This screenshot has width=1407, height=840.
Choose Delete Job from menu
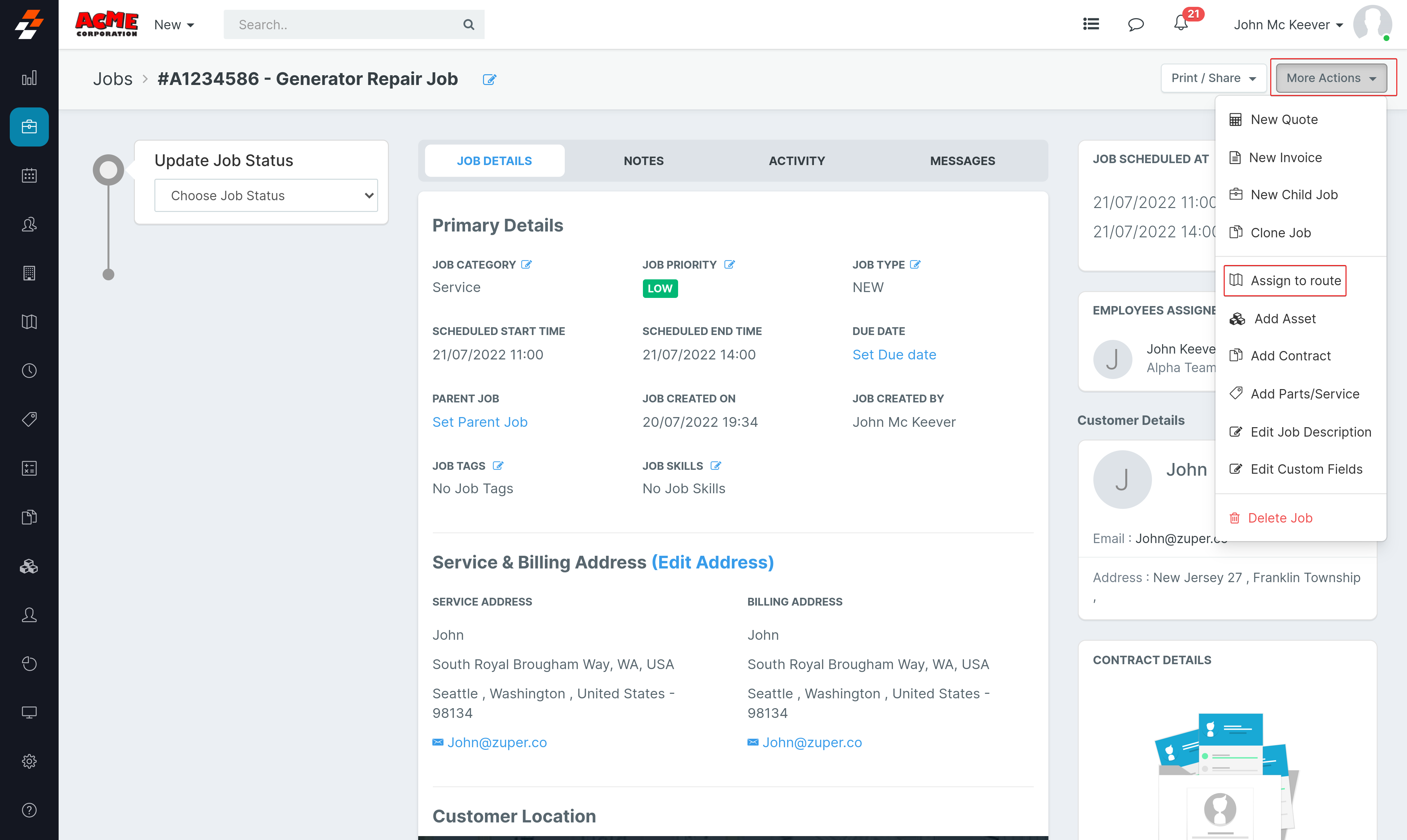[x=1280, y=518]
